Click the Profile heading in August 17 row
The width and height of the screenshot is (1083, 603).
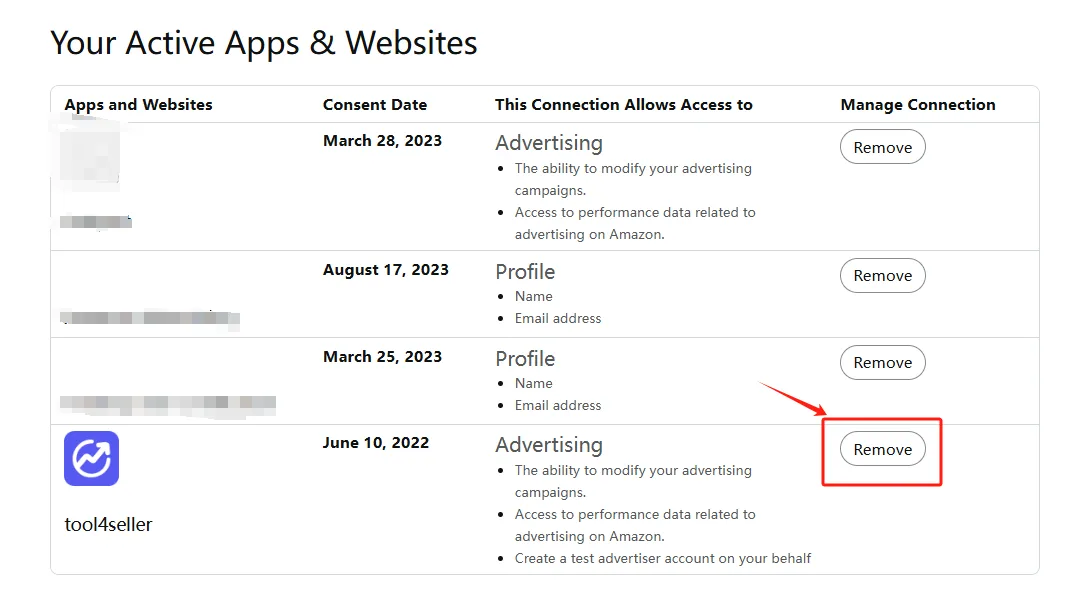(x=525, y=271)
